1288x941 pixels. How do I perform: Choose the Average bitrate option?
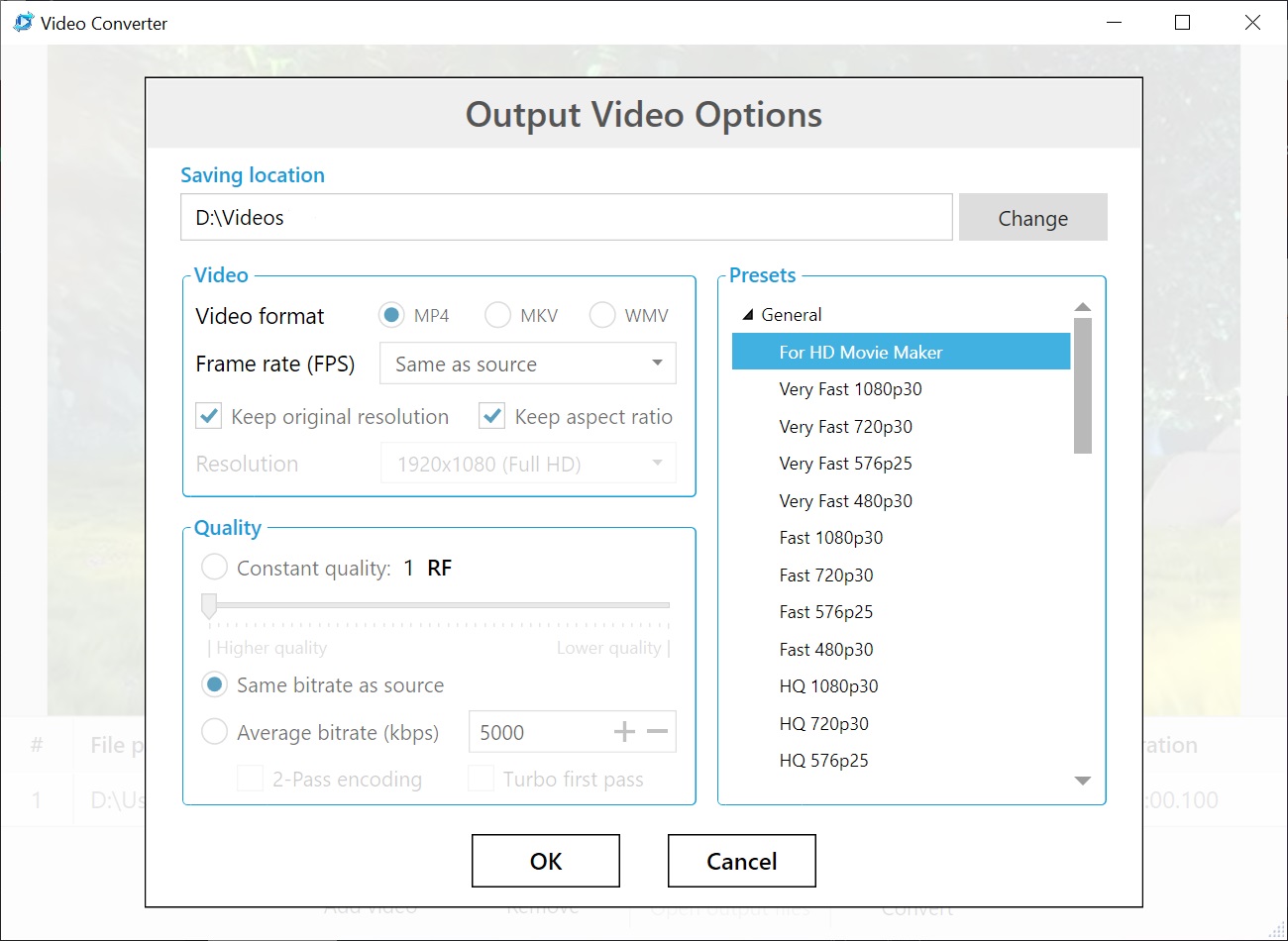click(x=215, y=732)
